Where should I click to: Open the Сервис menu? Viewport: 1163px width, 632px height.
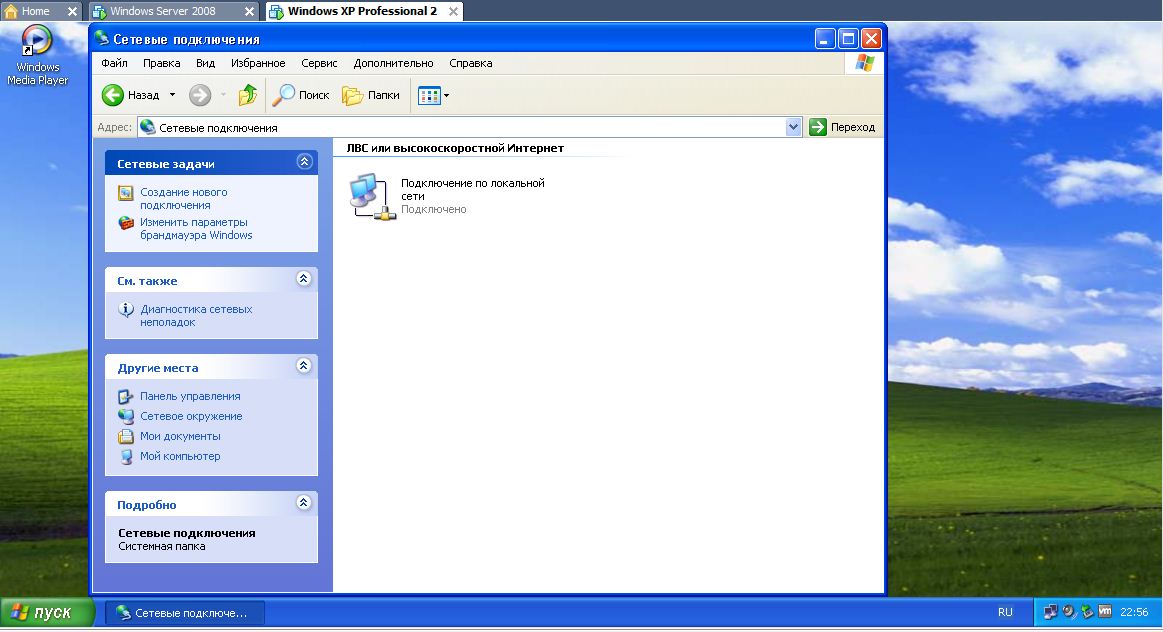(x=319, y=63)
